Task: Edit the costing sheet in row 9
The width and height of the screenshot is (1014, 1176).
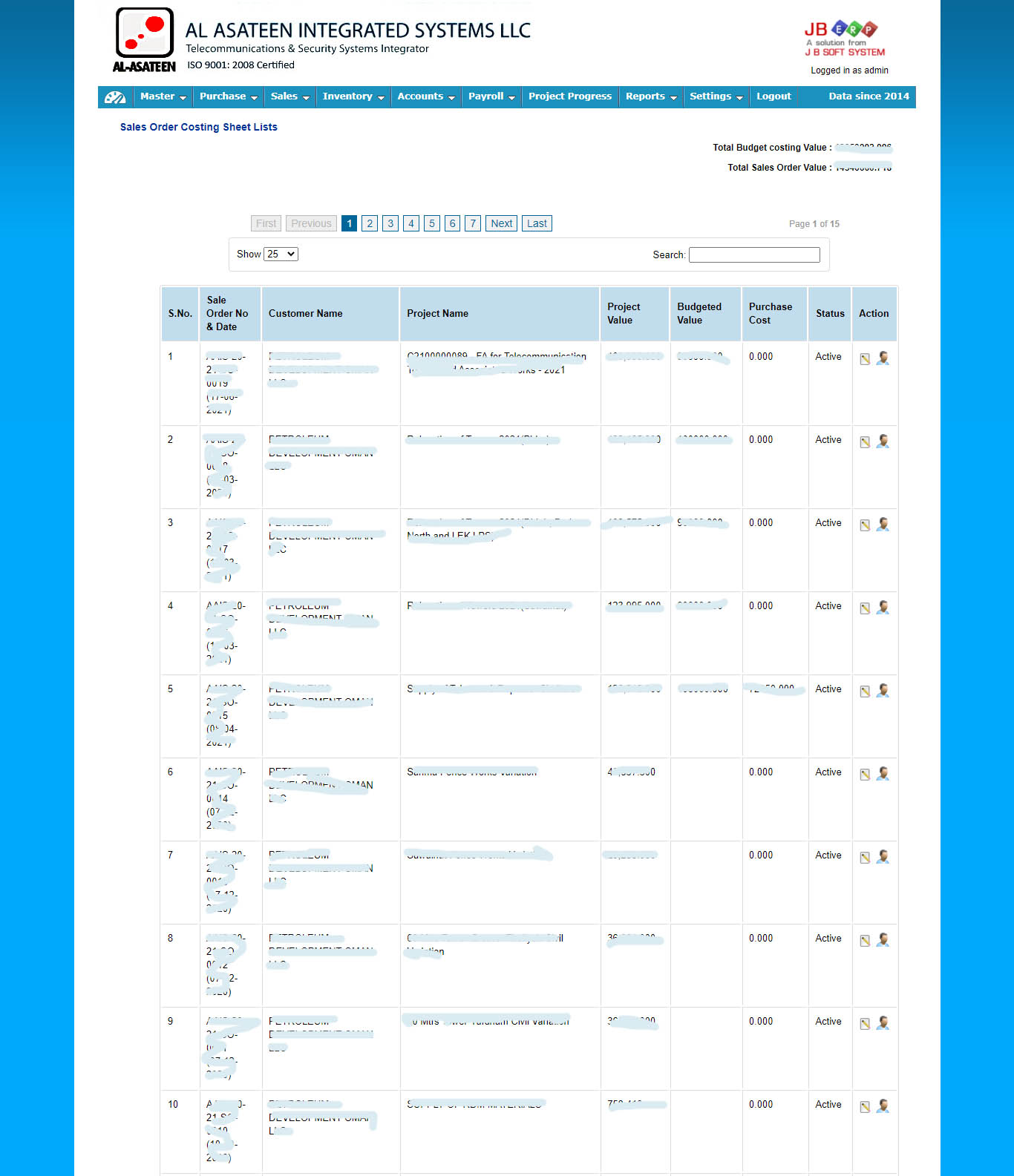Action: [865, 1024]
